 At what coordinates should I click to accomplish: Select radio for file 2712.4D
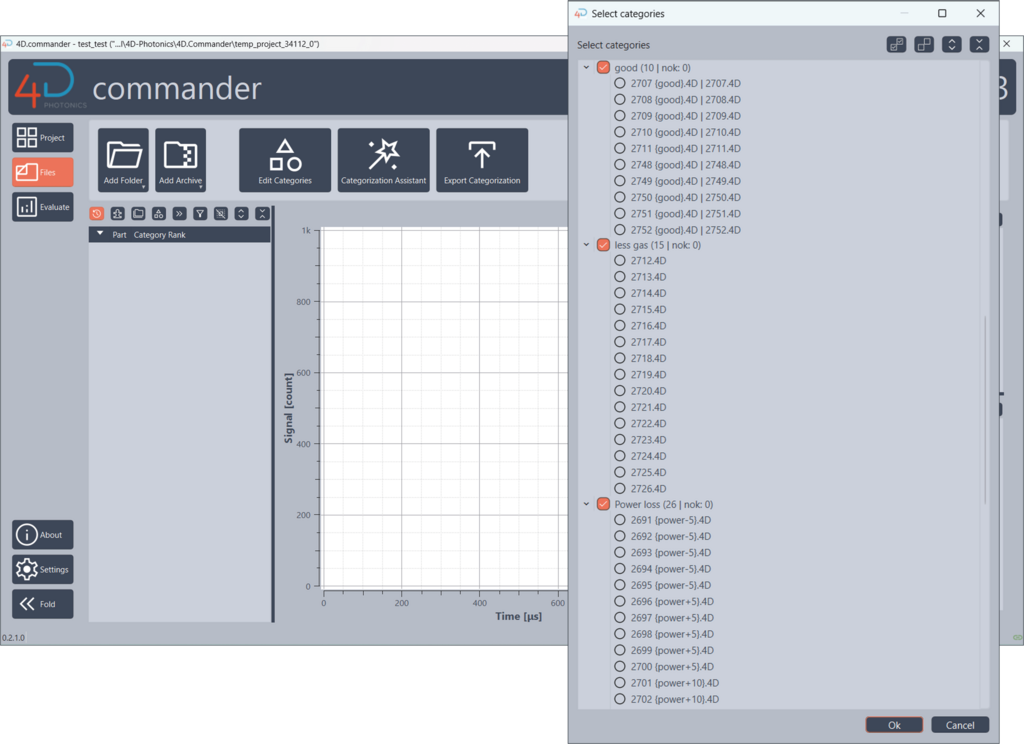[620, 261]
